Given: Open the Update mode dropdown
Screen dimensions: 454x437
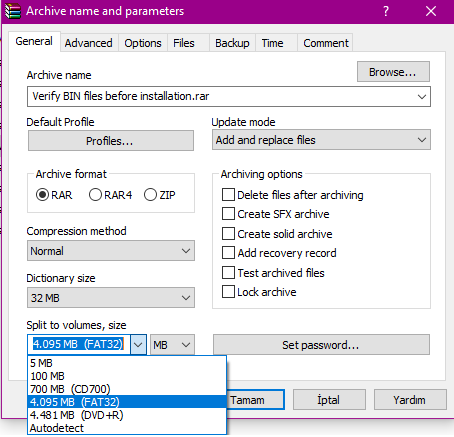Looking at the screenshot, I should (321, 140).
